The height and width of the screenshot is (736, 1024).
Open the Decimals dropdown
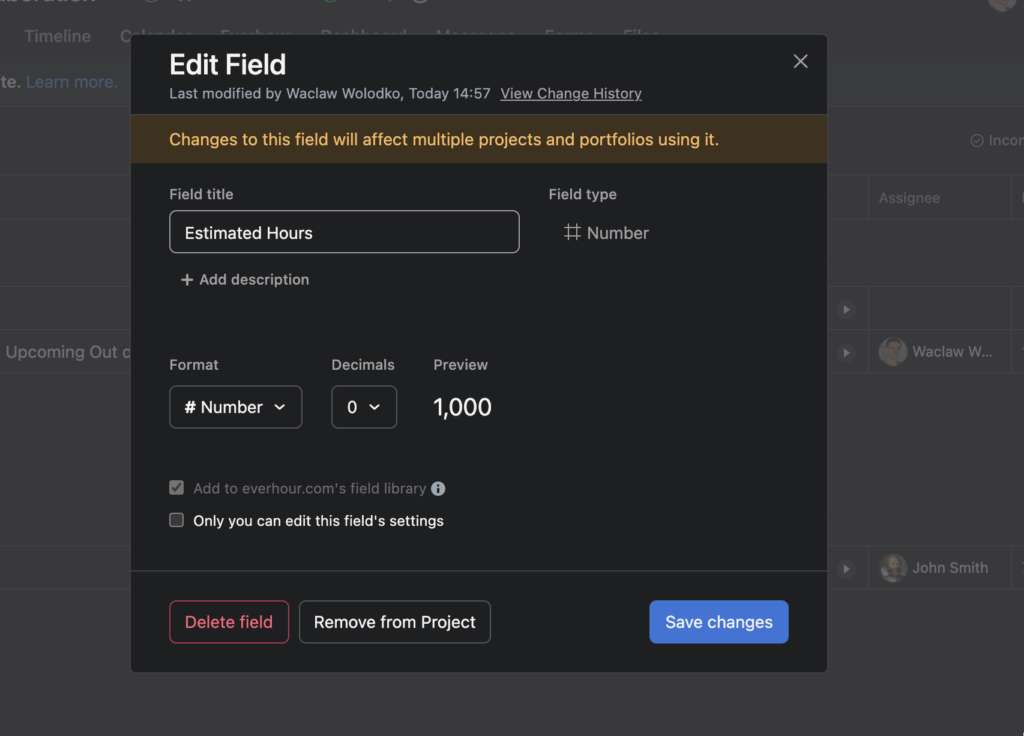(x=364, y=407)
